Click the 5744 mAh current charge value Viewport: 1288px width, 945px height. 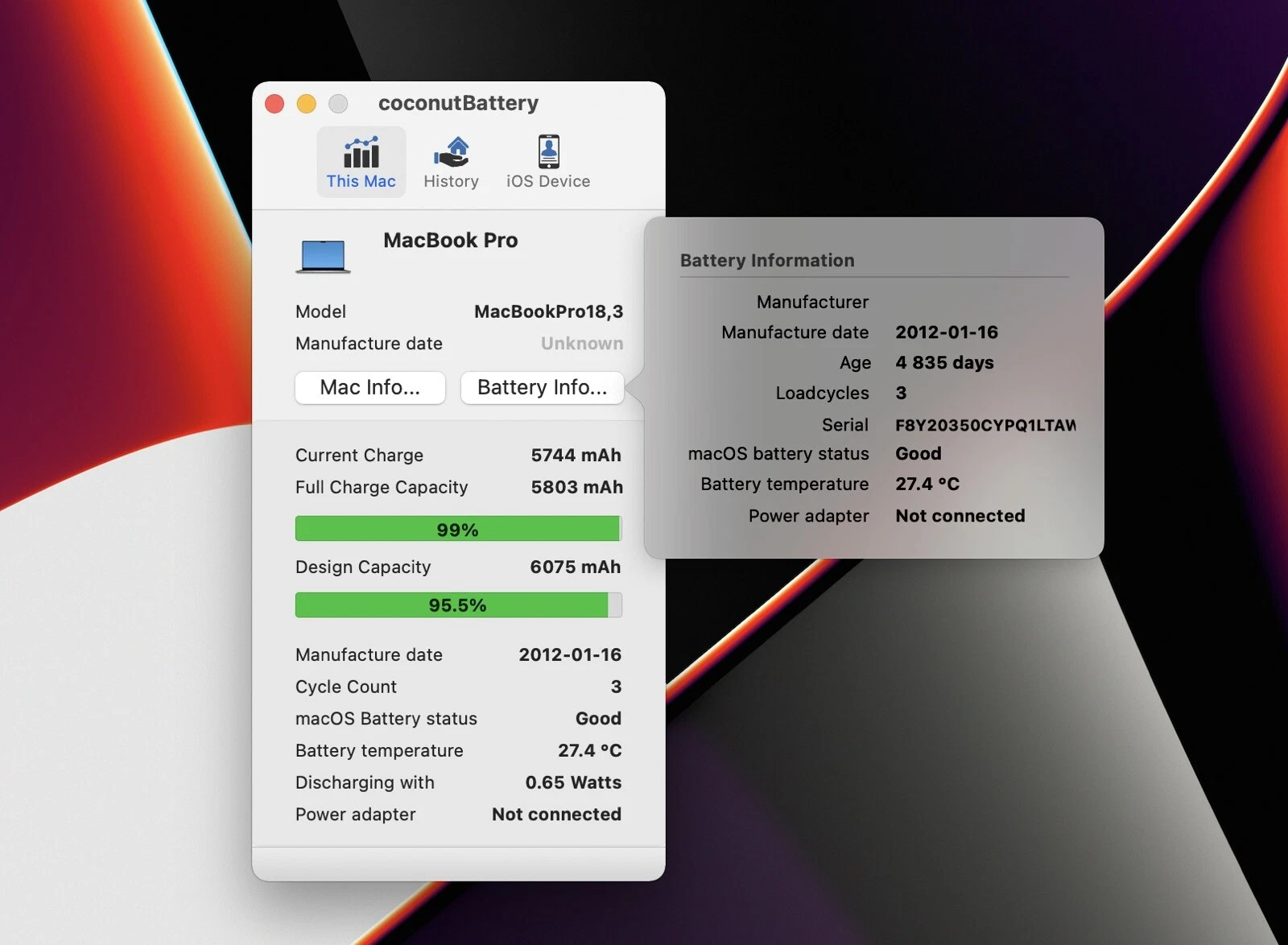pos(576,455)
